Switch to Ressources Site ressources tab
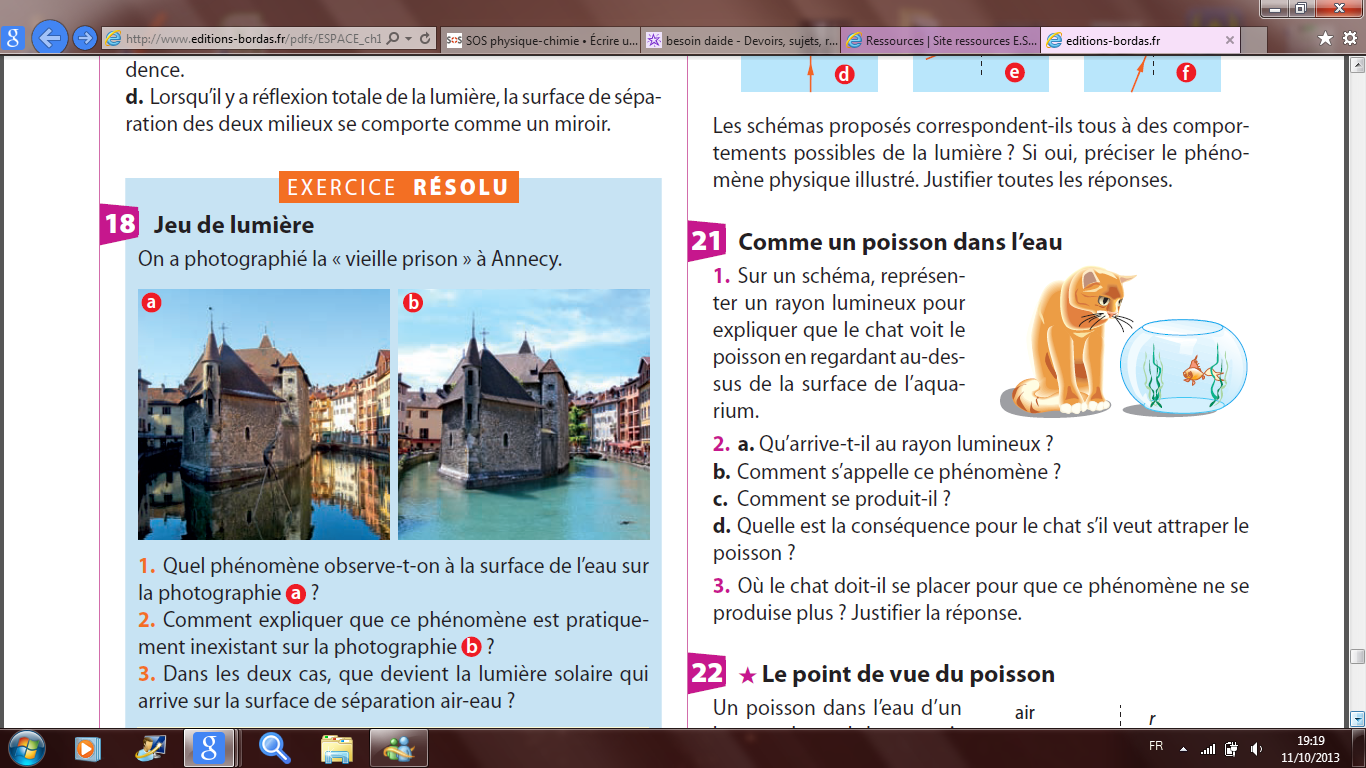1366x768 pixels. click(940, 40)
